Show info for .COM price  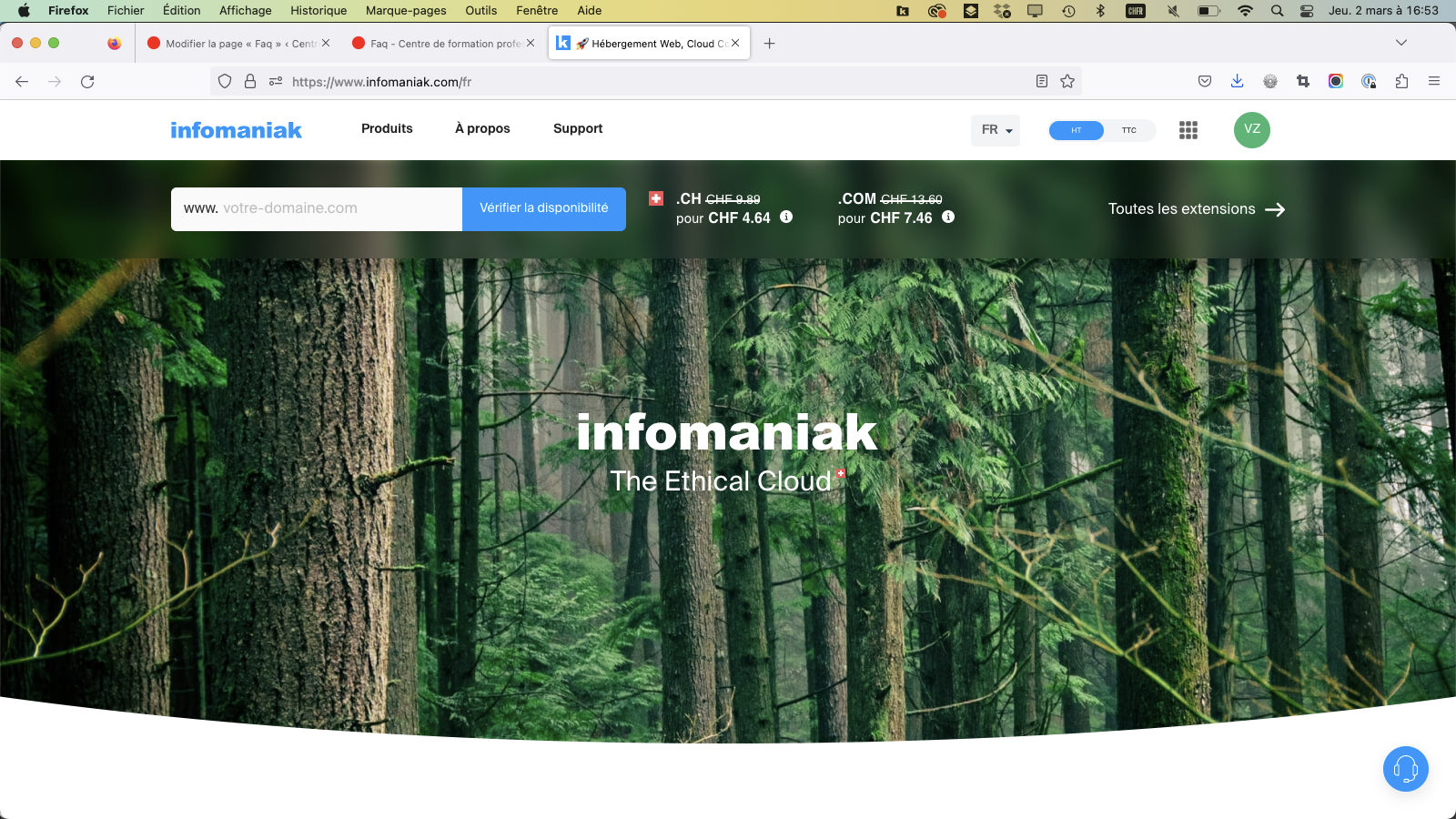pyautogui.click(x=948, y=217)
